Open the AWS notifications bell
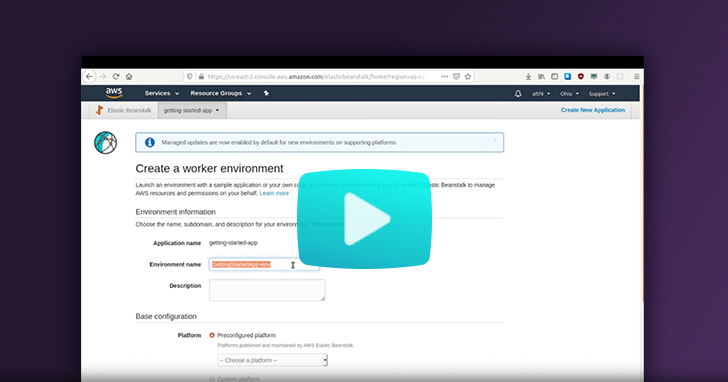Screen dimensions: 728x382 coord(518,93)
